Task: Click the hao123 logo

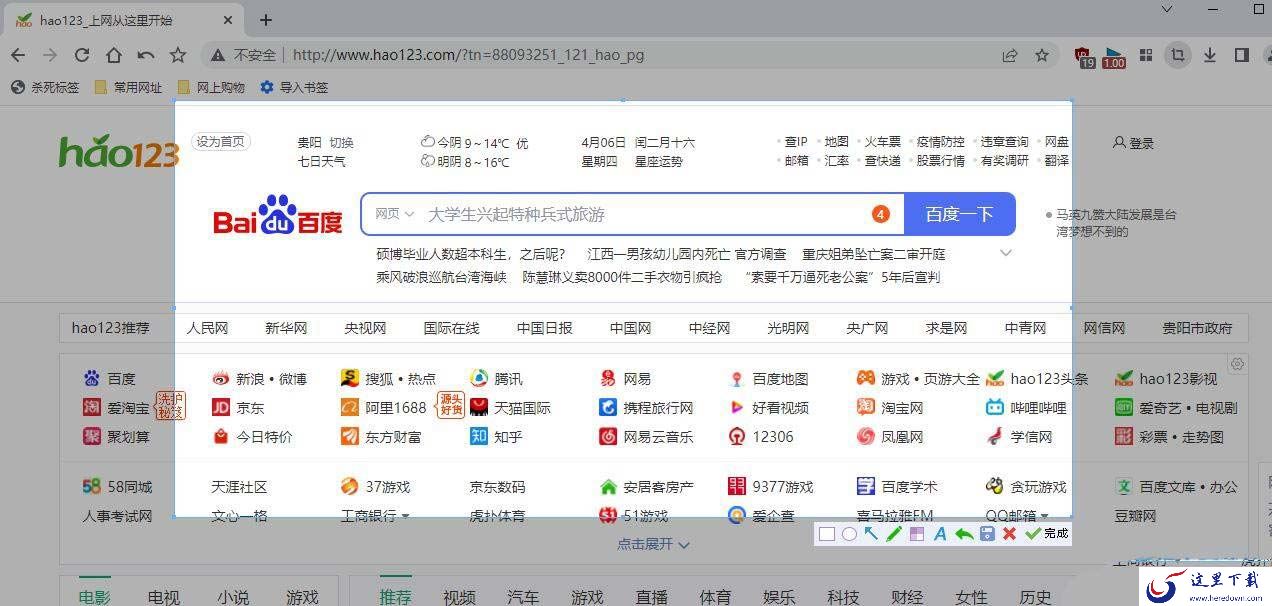Action: pyautogui.click(x=118, y=152)
